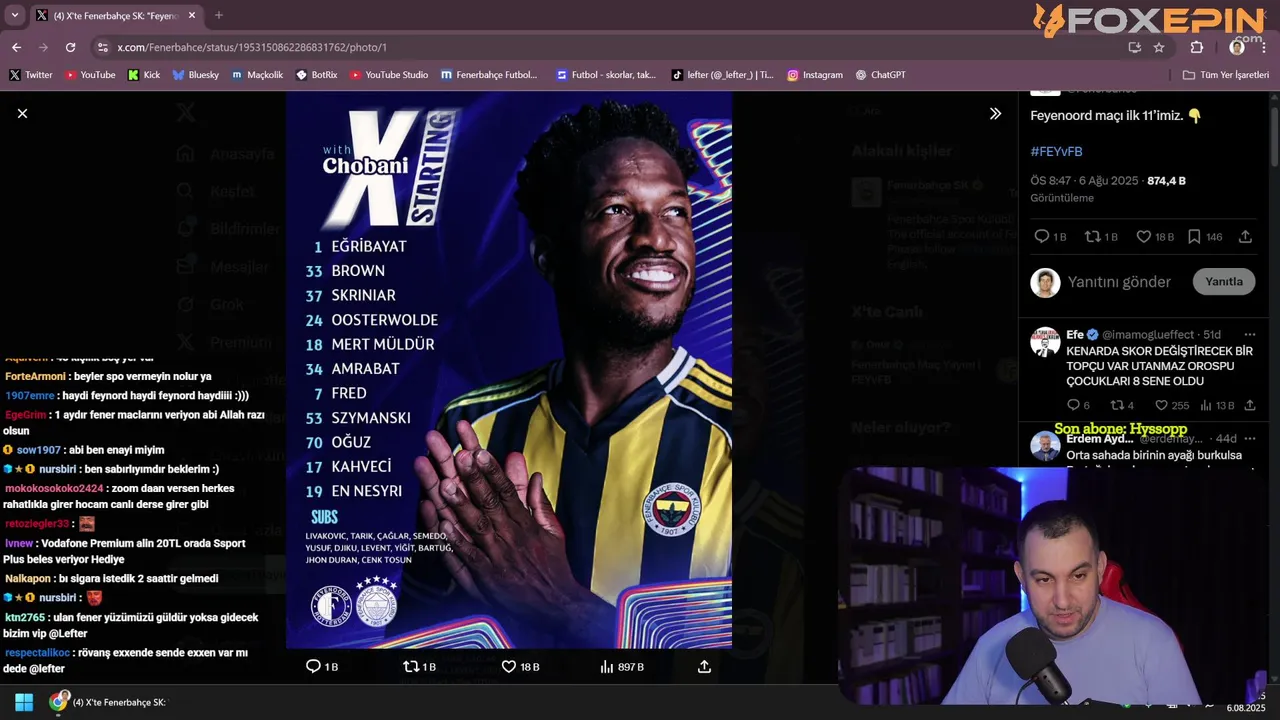Open the Fenerbahçe Futbol bookmark

[x=489, y=75]
